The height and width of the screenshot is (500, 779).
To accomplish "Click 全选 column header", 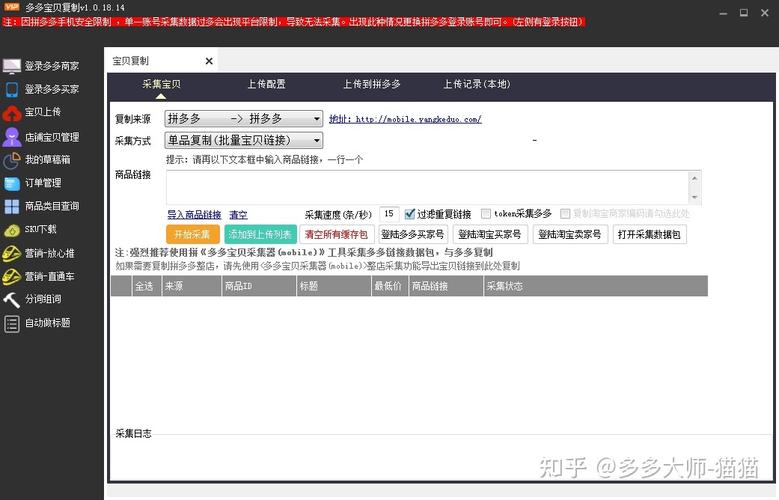I will point(146,286).
